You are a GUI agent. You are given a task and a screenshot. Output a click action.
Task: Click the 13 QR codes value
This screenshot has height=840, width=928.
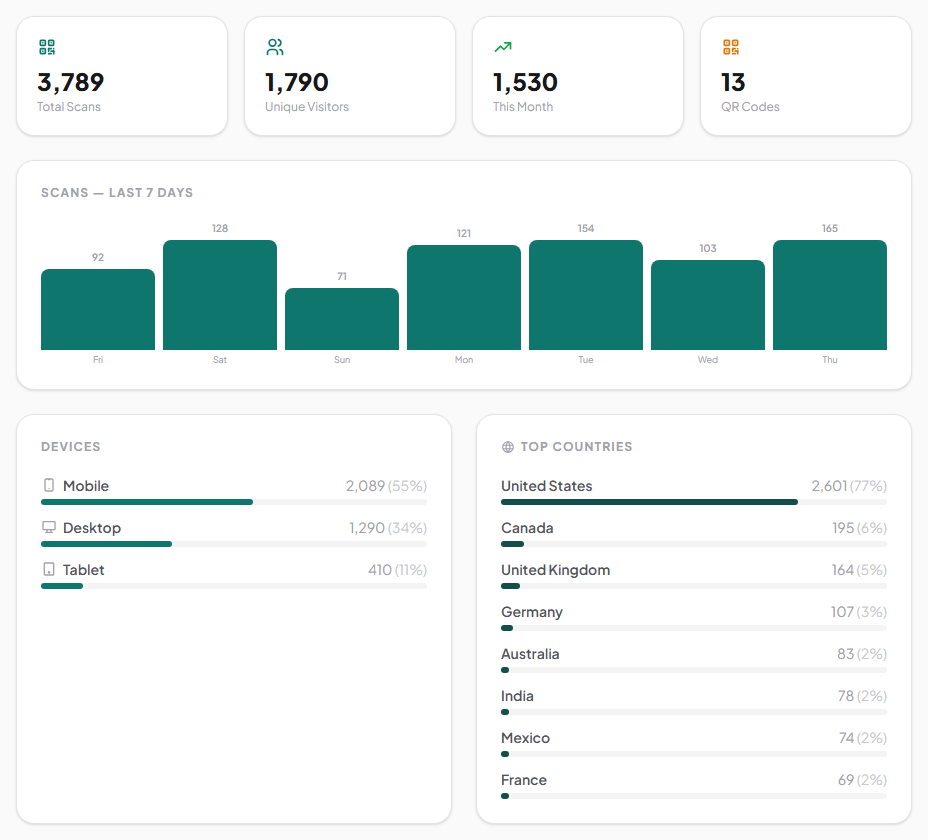733,82
